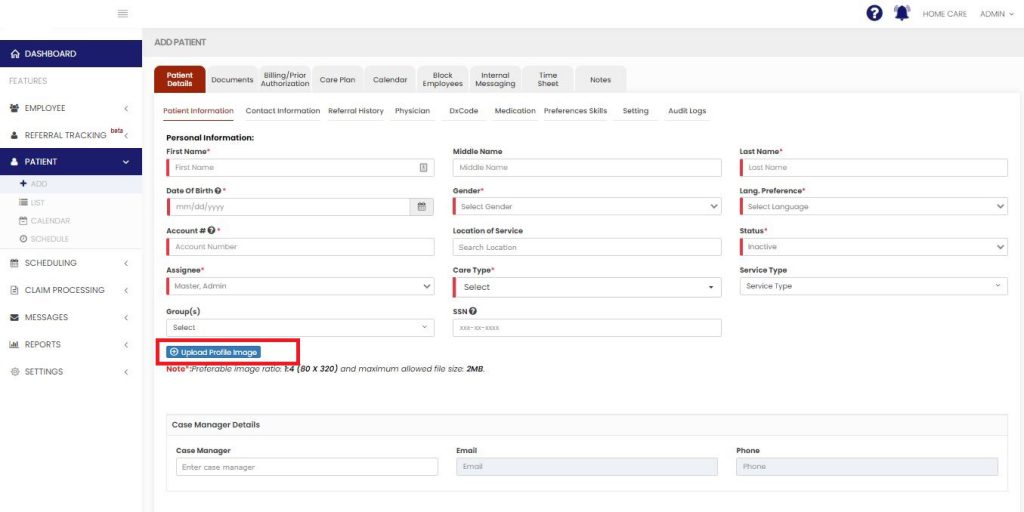1024x512 pixels.
Task: Click the plus icon beside ADD
Action: coord(24,184)
